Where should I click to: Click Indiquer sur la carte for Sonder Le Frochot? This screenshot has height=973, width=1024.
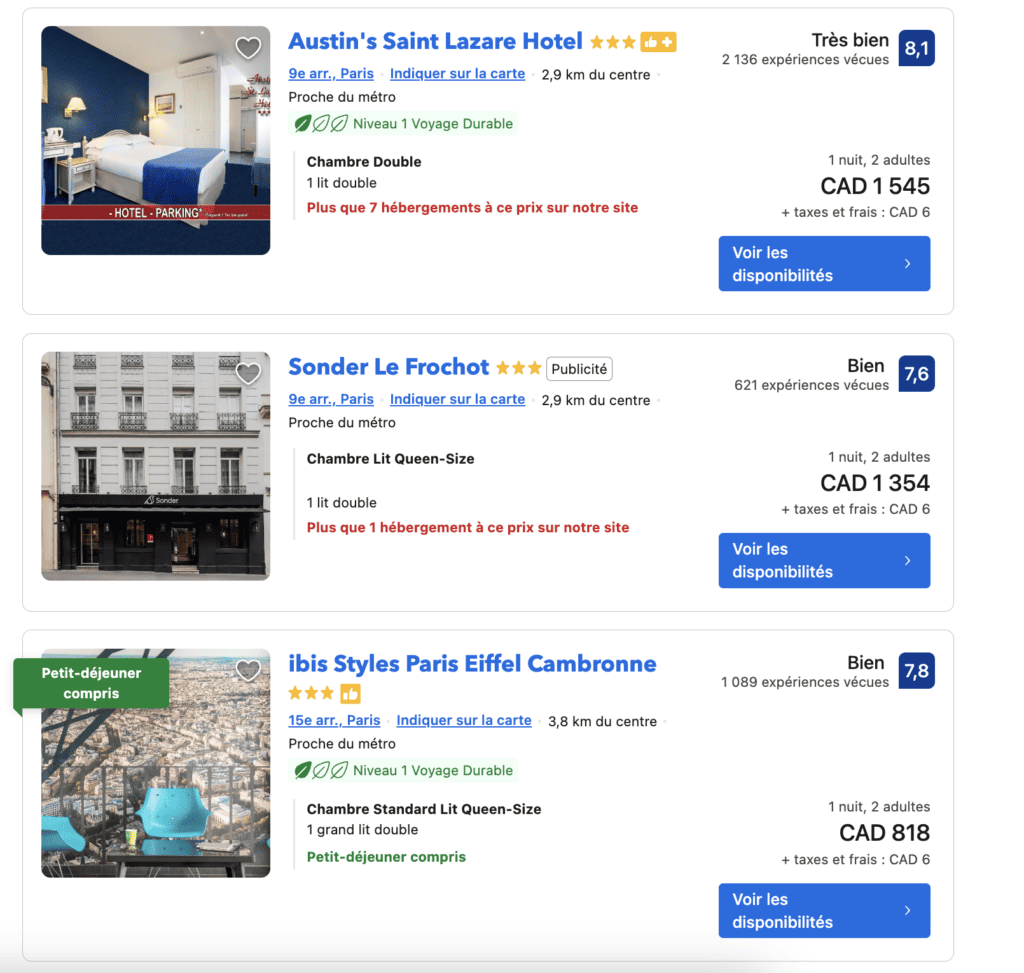457,398
